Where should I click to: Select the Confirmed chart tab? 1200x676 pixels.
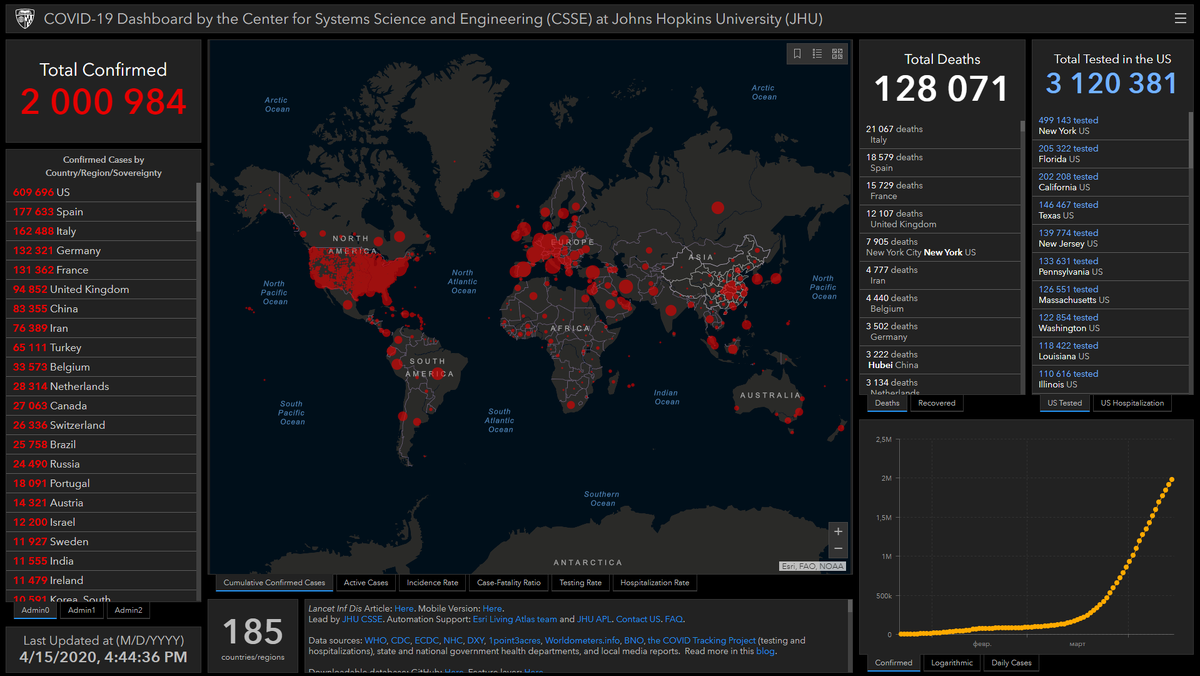894,662
